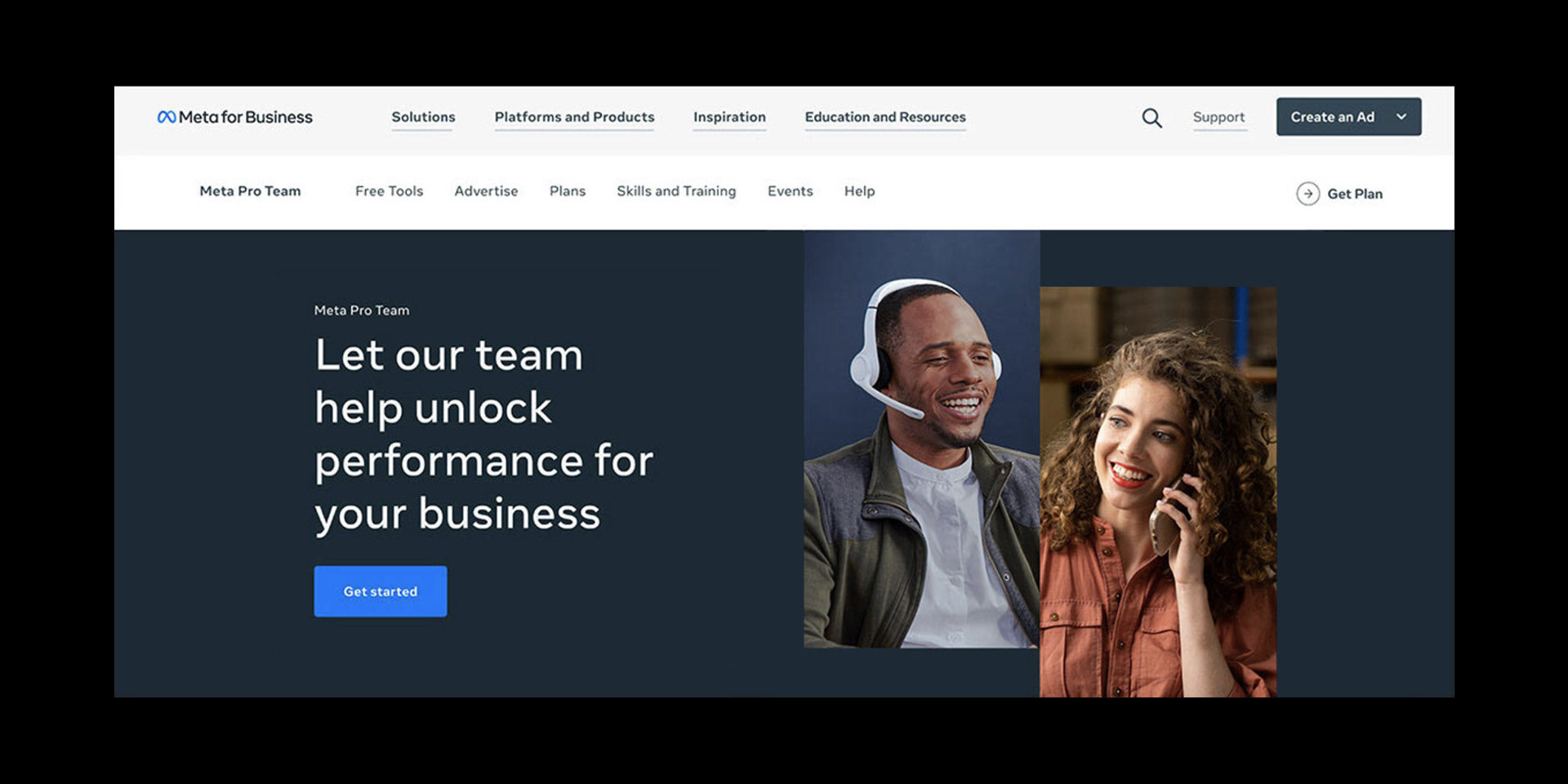
Task: Open the Inspiration menu
Action: [x=729, y=117]
